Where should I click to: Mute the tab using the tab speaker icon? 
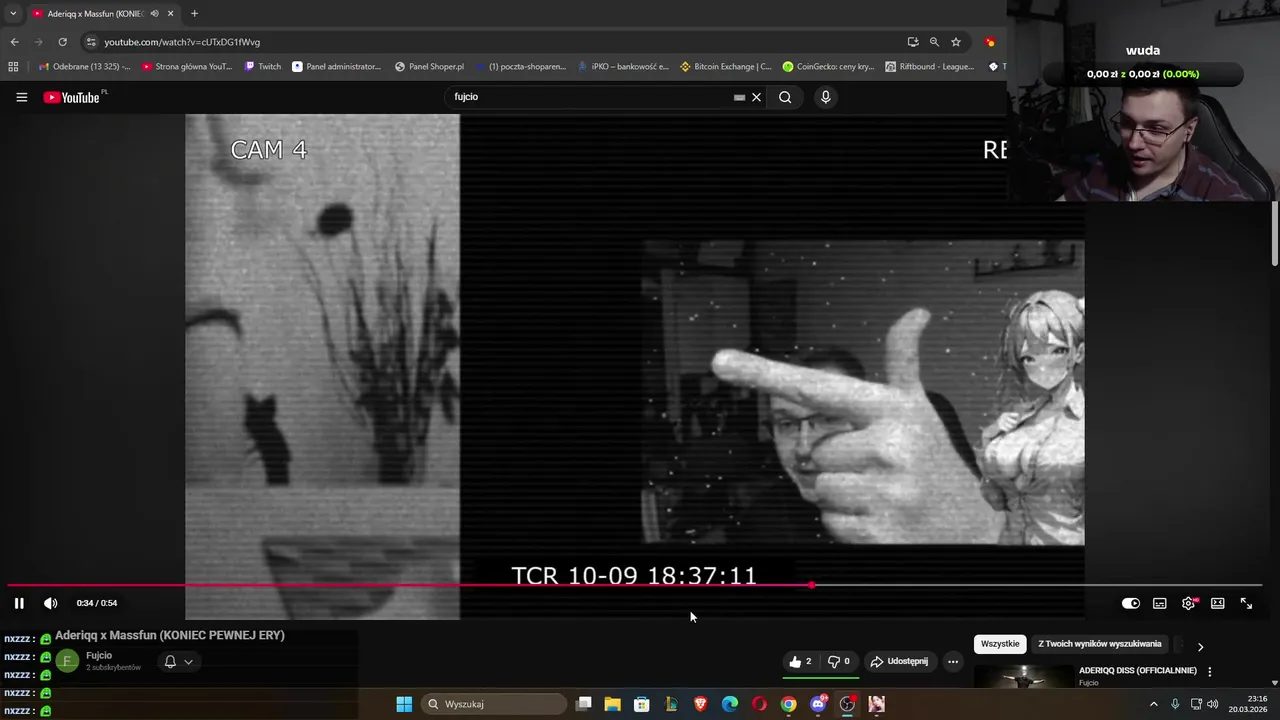pyautogui.click(x=154, y=13)
